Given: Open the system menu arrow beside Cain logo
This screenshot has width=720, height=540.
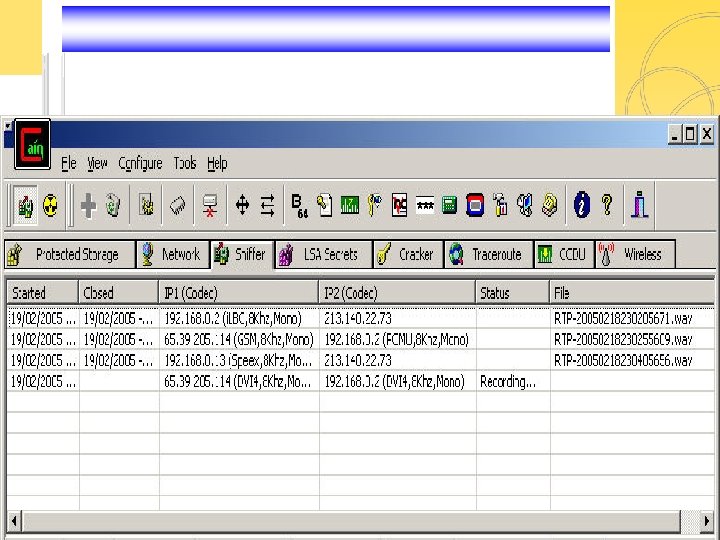Looking at the screenshot, I should click(x=8, y=125).
